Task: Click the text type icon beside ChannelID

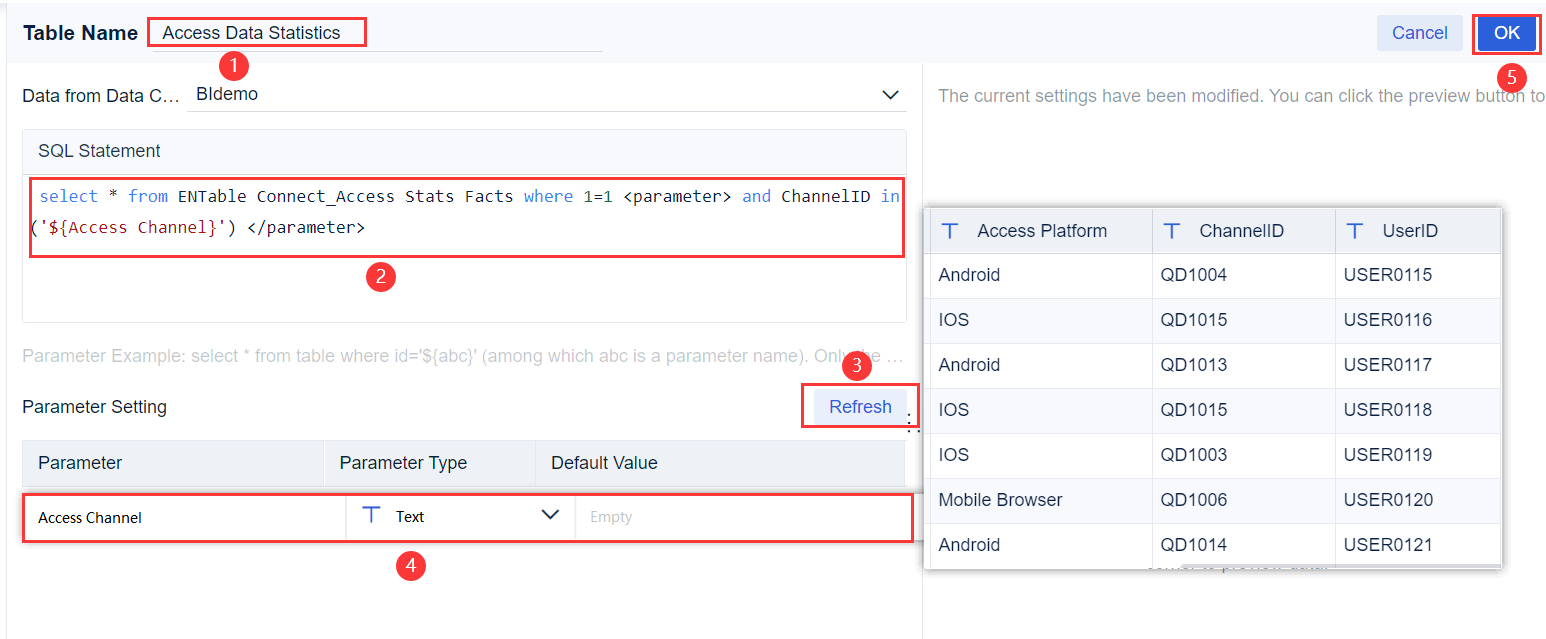Action: (x=1173, y=231)
